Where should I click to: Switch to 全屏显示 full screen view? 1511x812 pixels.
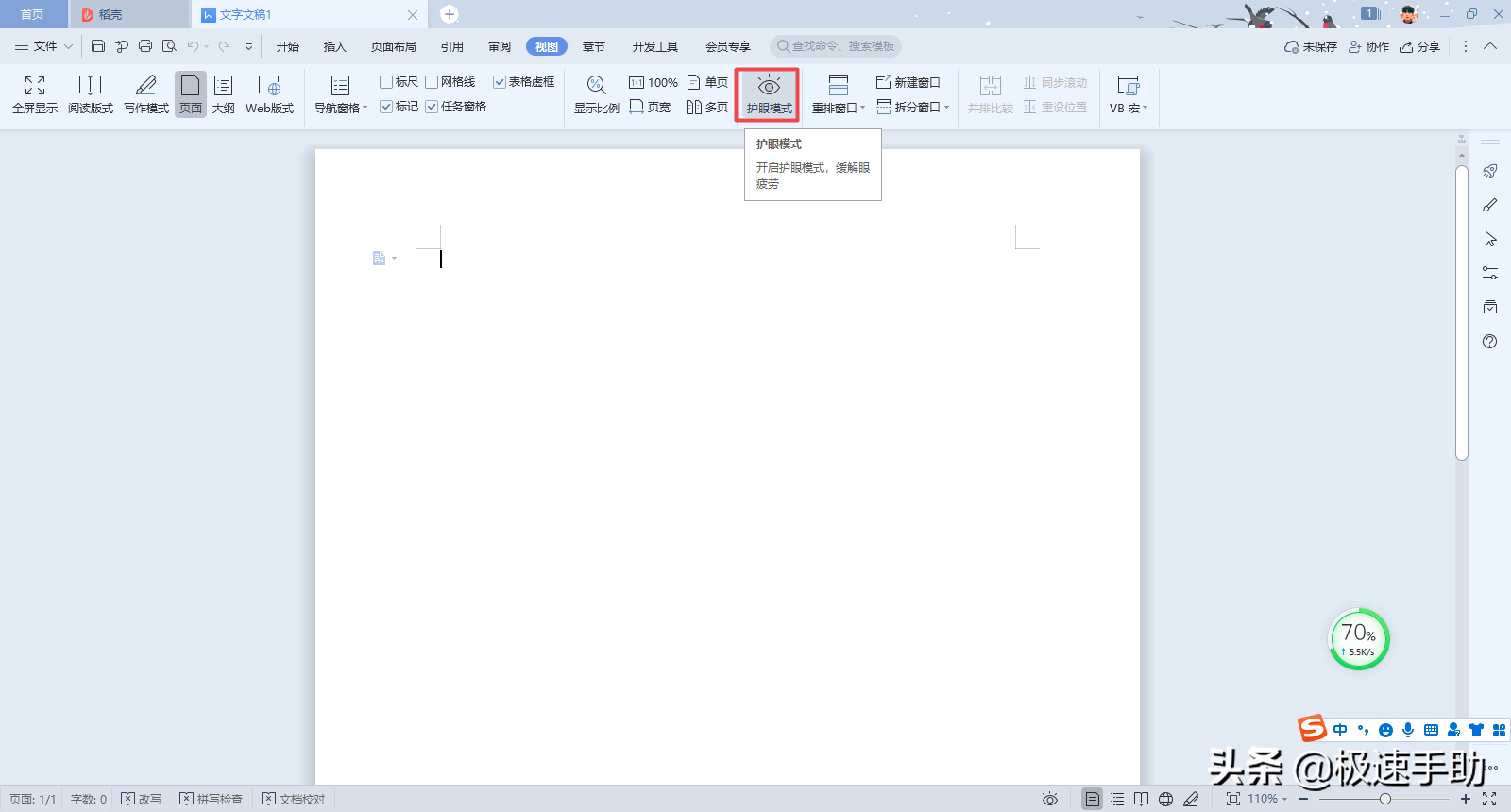[x=35, y=94]
